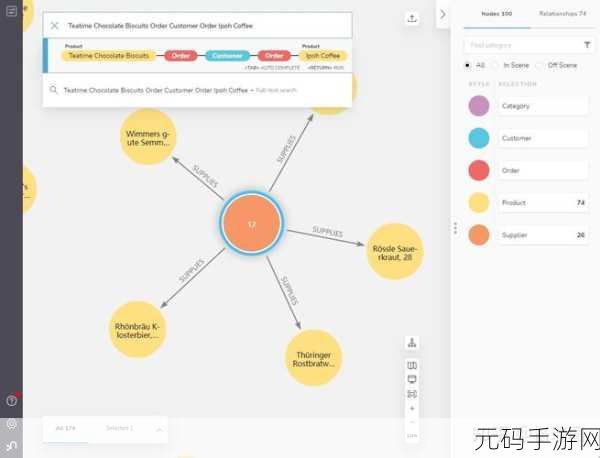The width and height of the screenshot is (600, 458).
Task: Click the export/share icon above the graph
Action: tap(412, 18)
